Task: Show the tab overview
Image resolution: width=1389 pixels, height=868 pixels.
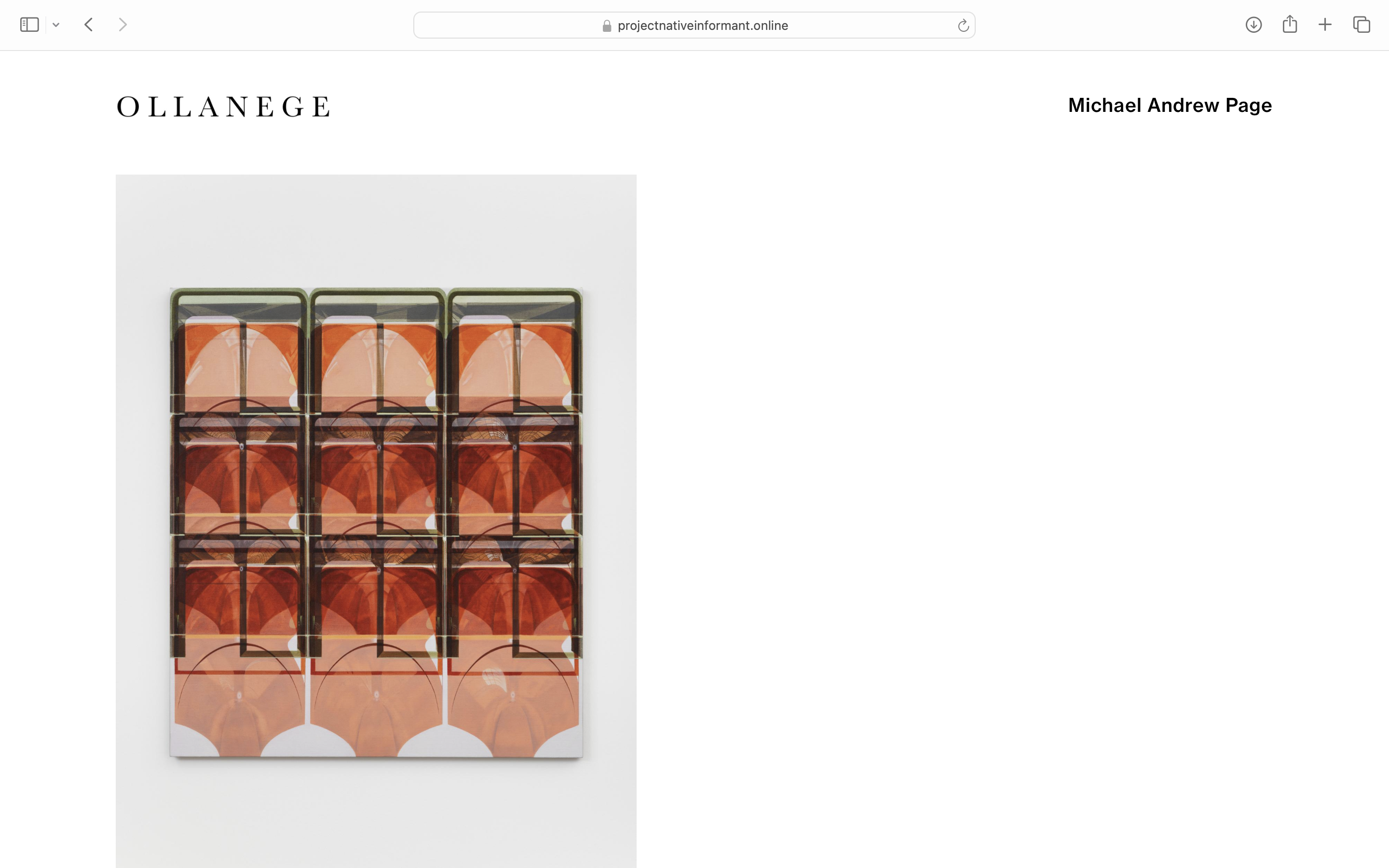Action: pos(1362,25)
